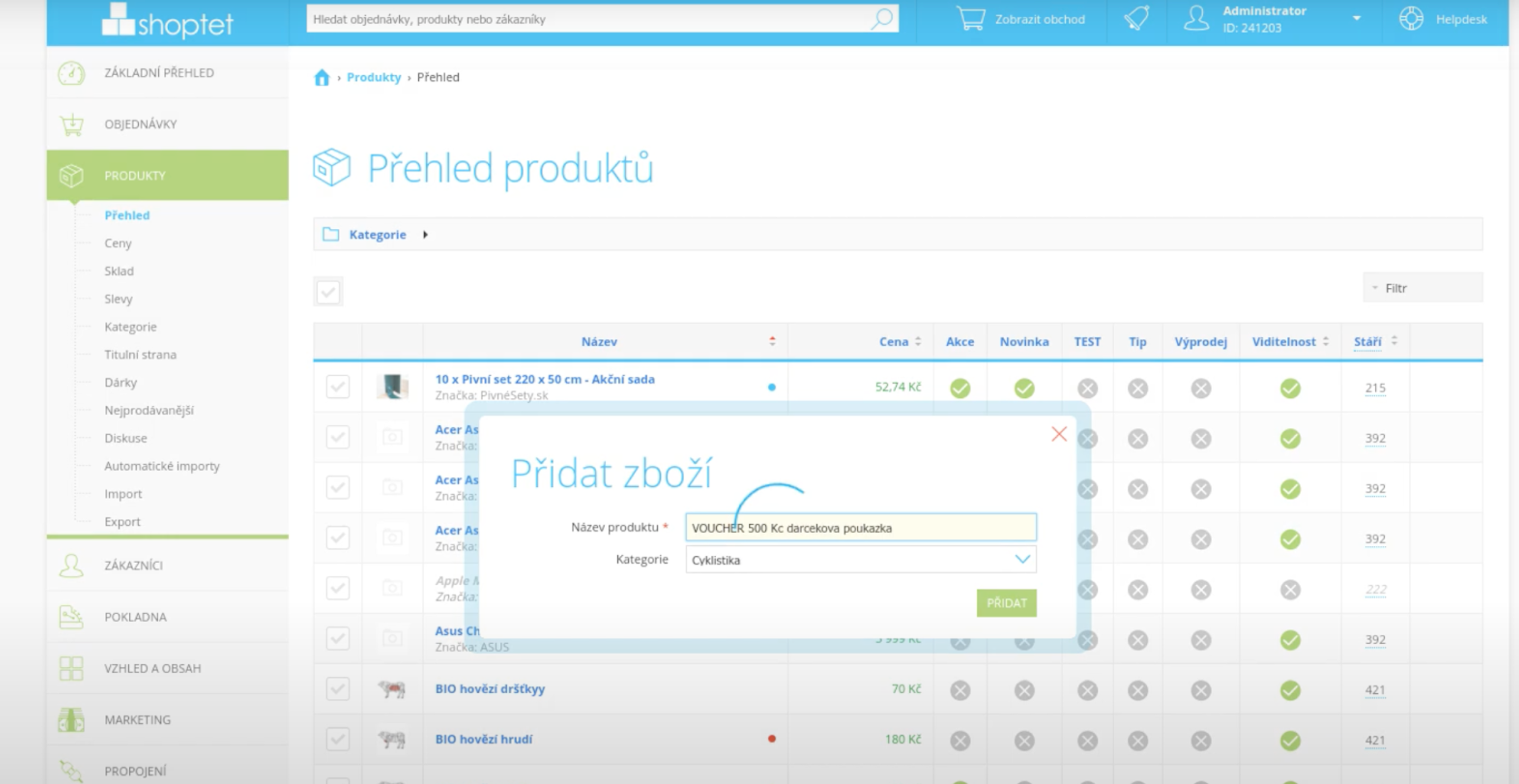Screen dimensions: 1519x784
Task: Sort by Viditelnost column arrows
Action: (1326, 341)
